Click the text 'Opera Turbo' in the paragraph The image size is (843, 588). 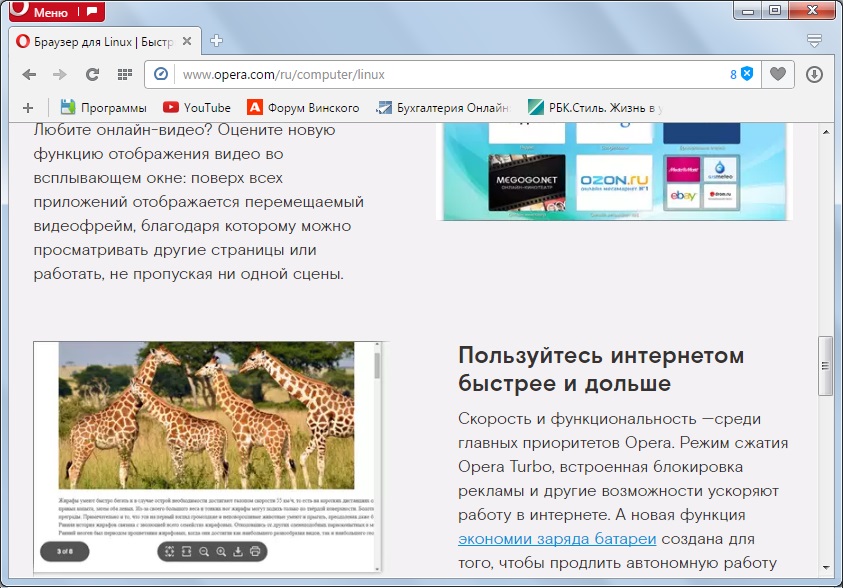[505, 467]
